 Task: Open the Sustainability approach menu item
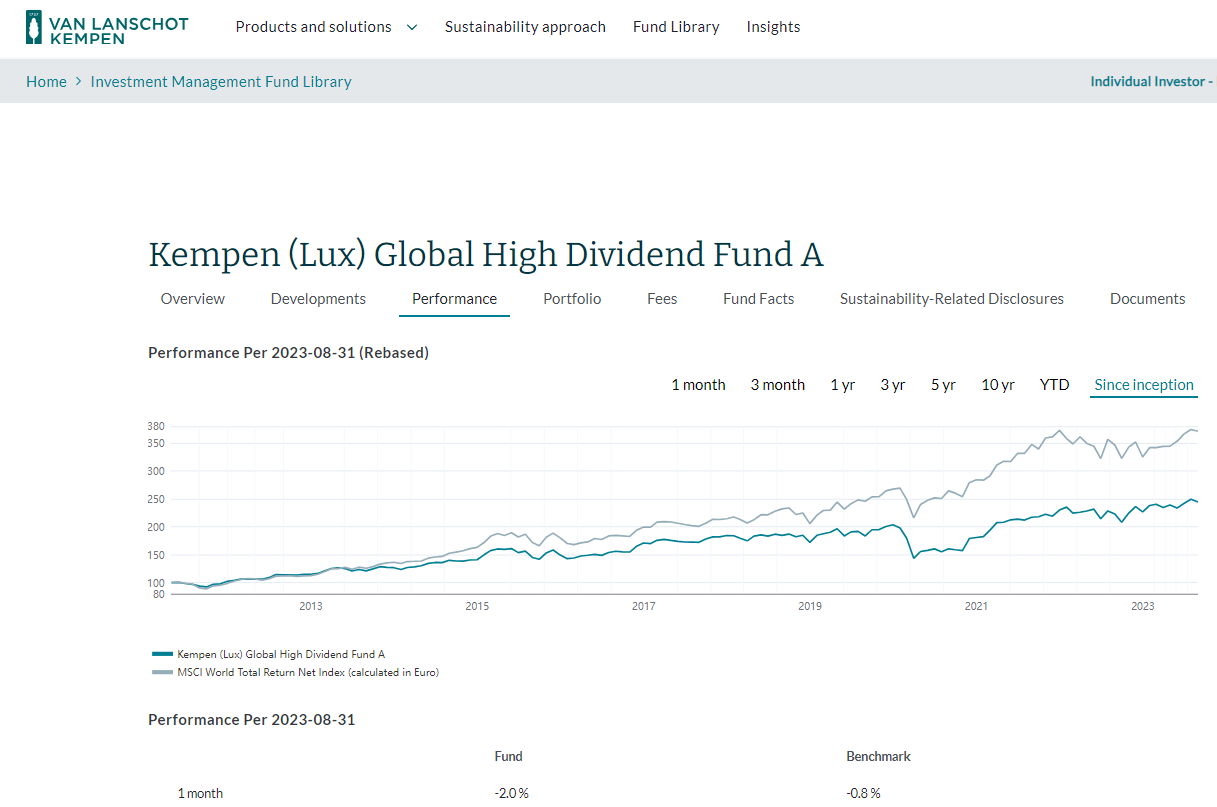525,27
